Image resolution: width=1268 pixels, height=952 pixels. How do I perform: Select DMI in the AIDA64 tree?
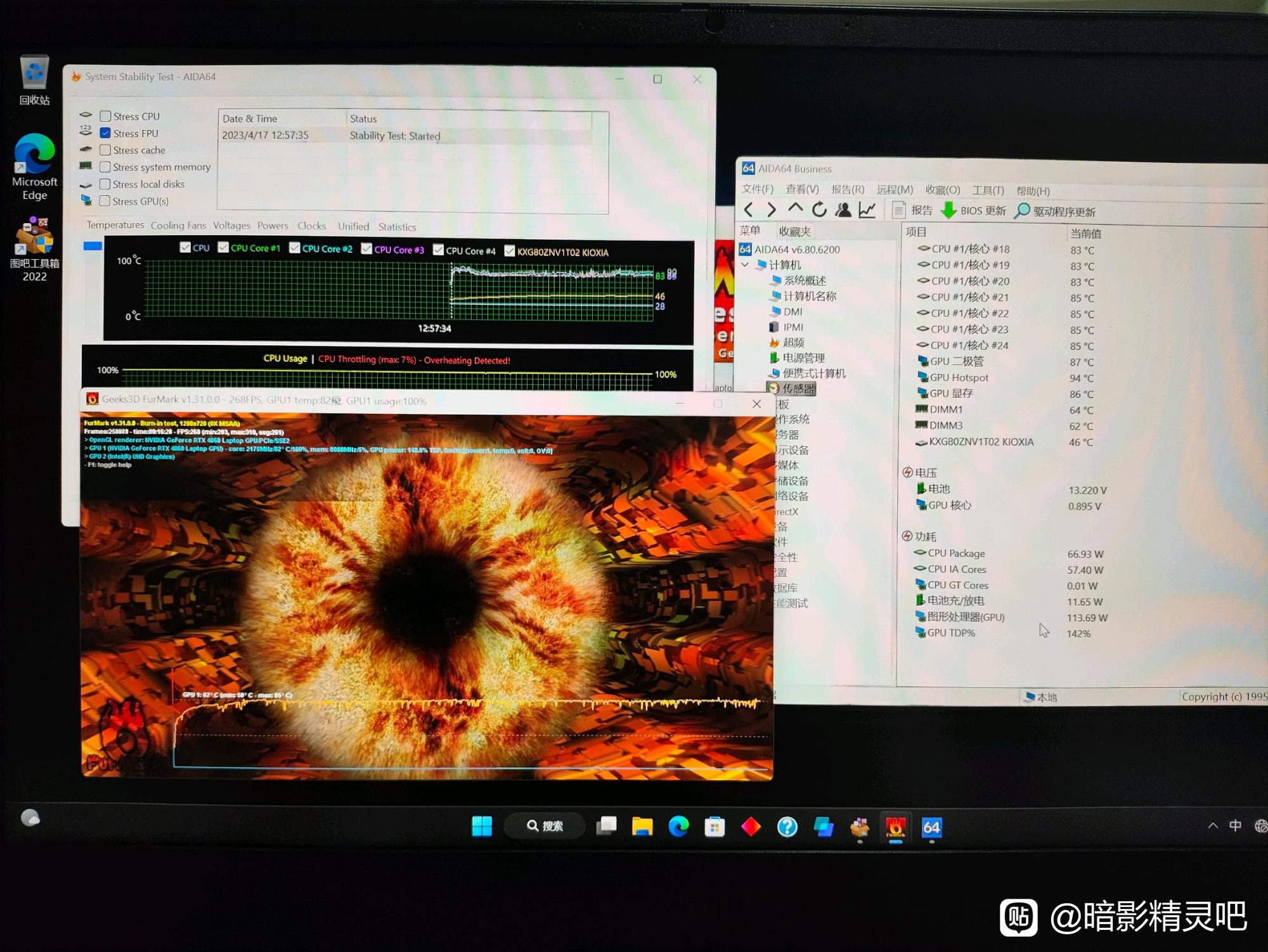[792, 312]
